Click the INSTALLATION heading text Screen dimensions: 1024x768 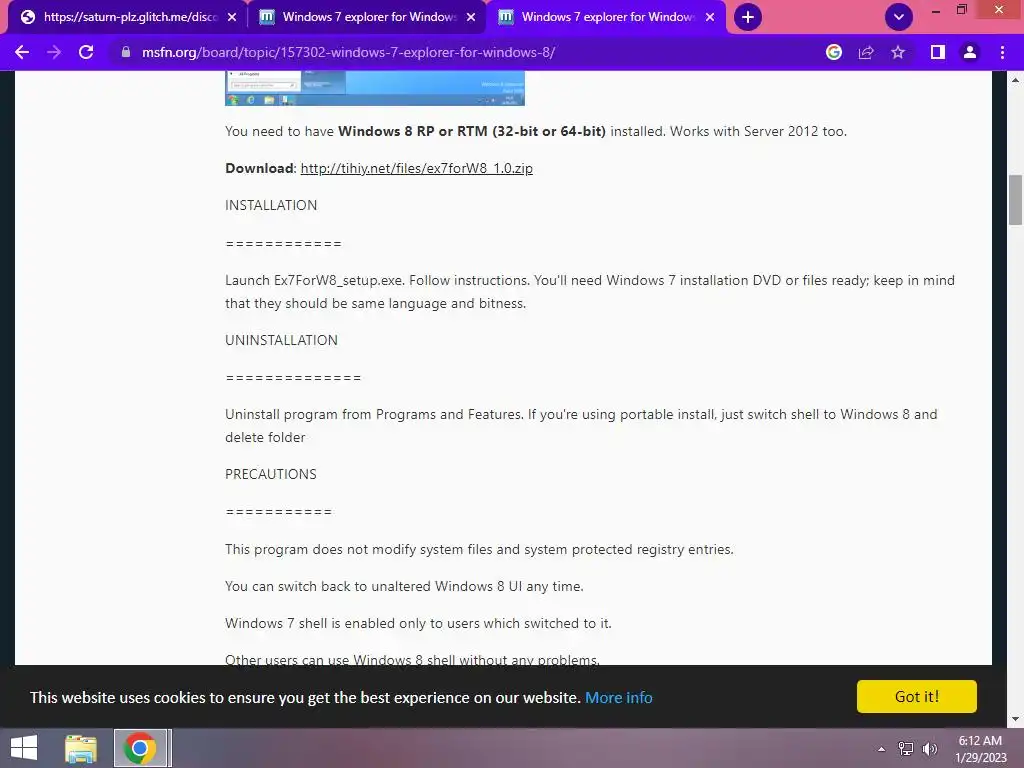[271, 205]
